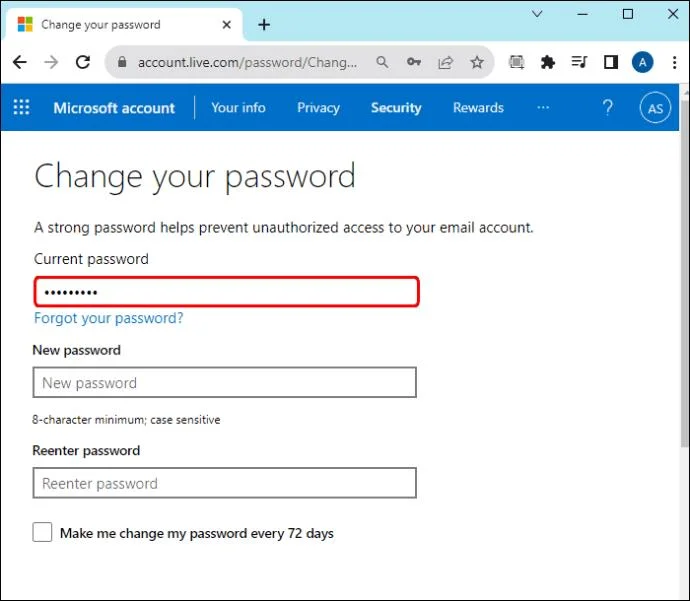Maximize the browser window
This screenshot has width=690, height=601.
628,14
